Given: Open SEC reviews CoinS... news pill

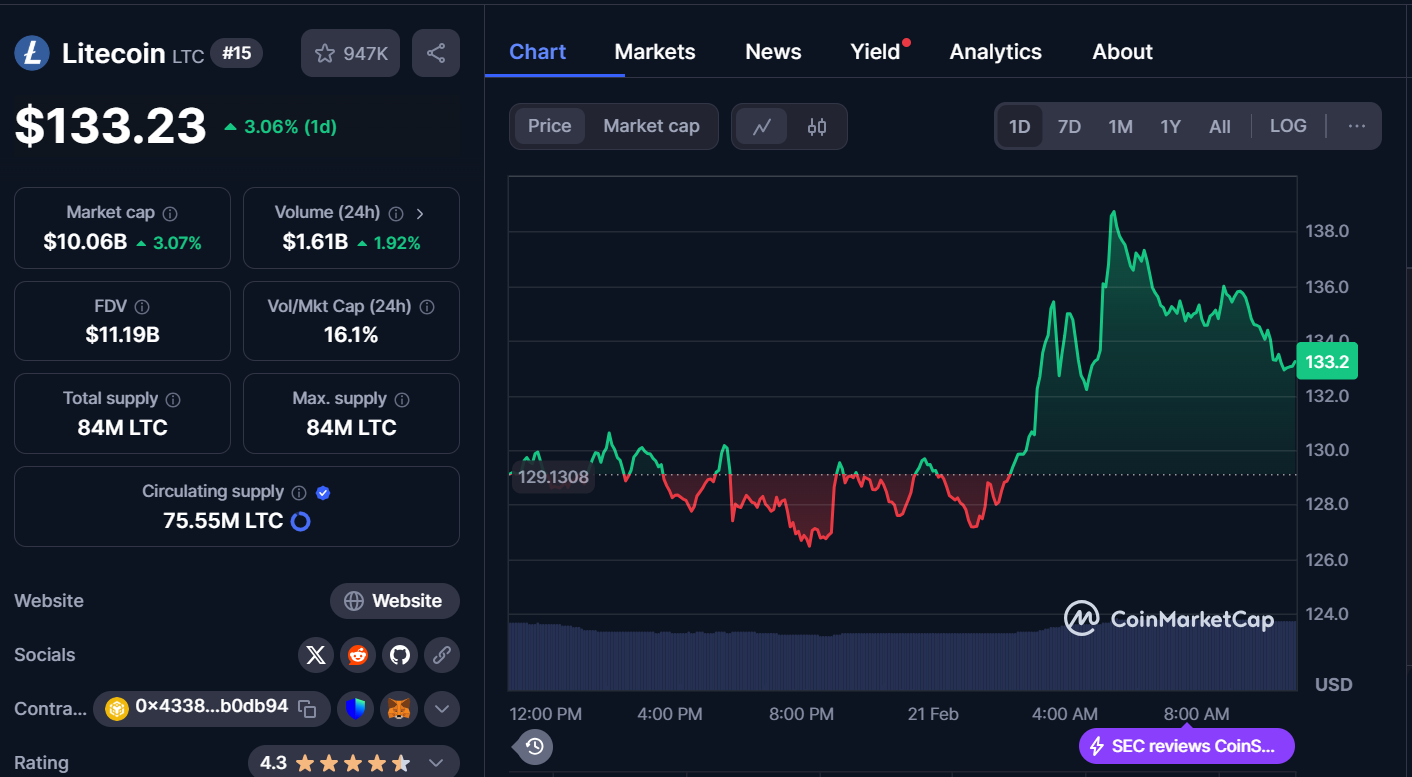Looking at the screenshot, I should coord(1187,746).
